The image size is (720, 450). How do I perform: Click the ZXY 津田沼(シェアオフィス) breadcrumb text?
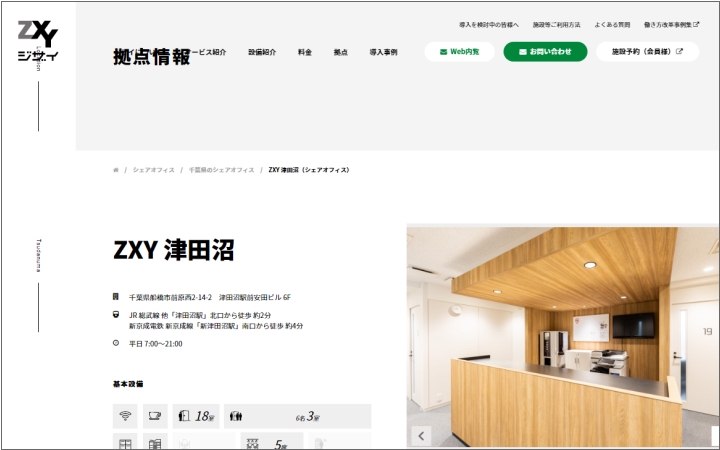pyautogui.click(x=309, y=170)
